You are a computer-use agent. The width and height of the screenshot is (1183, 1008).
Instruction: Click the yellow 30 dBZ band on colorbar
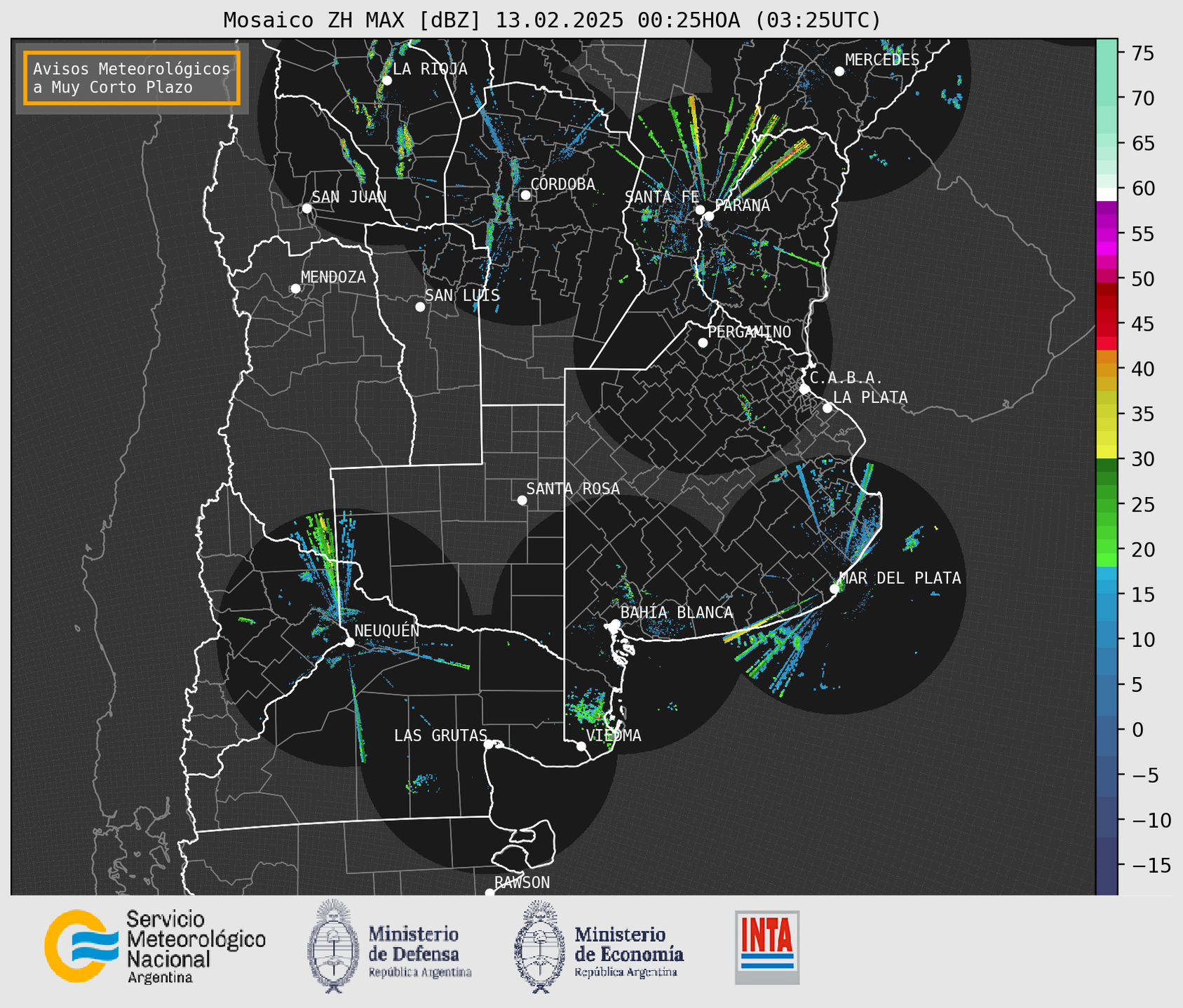pyautogui.click(x=1107, y=452)
